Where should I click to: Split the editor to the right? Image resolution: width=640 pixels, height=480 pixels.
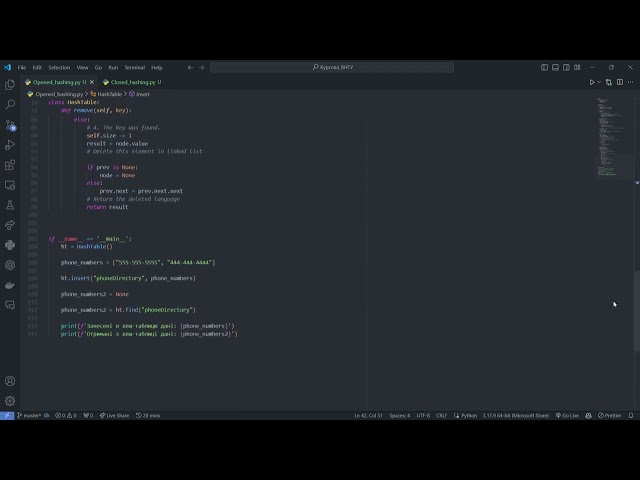(x=620, y=82)
